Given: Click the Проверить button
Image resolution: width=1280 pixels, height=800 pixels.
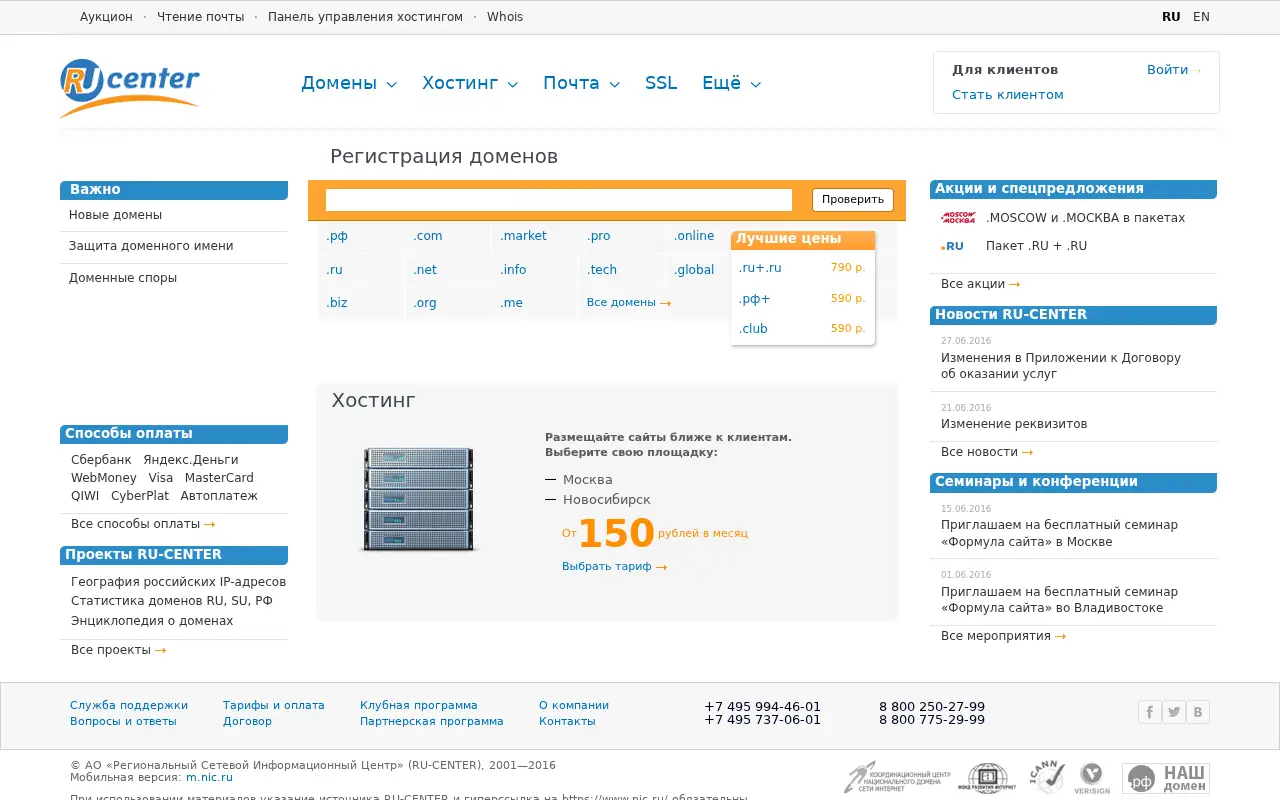Looking at the screenshot, I should pyautogui.click(x=853, y=200).
